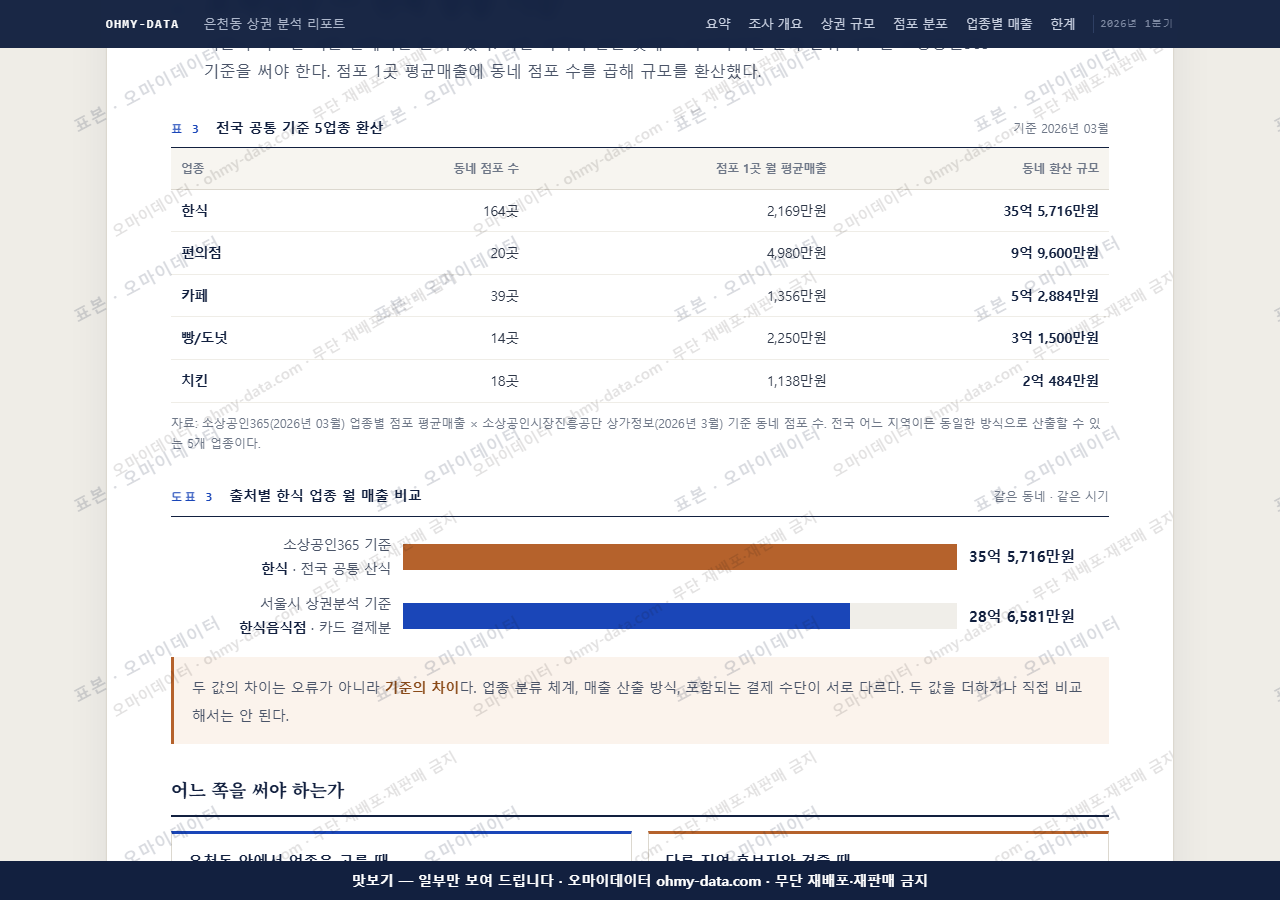Screen dimensions: 1280x900
Task: Click the 1,356만원 average sales cell
Action: pos(797,296)
